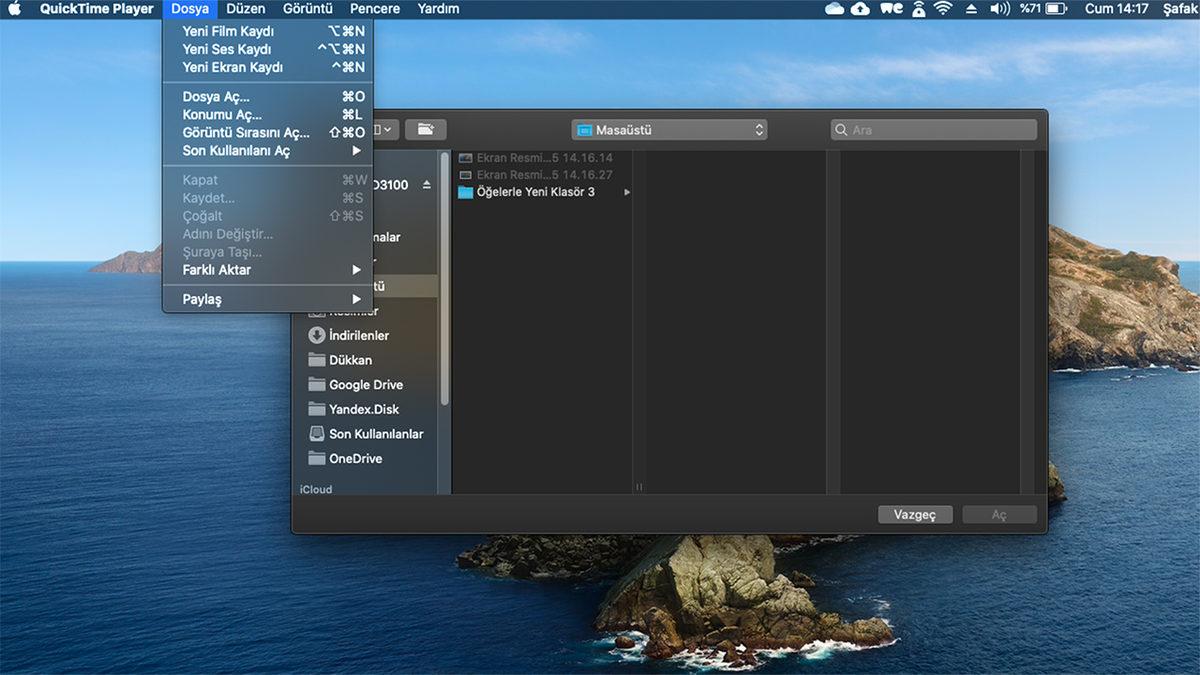Open a new folder with the New Folder icon
The height and width of the screenshot is (675, 1200).
(426, 129)
